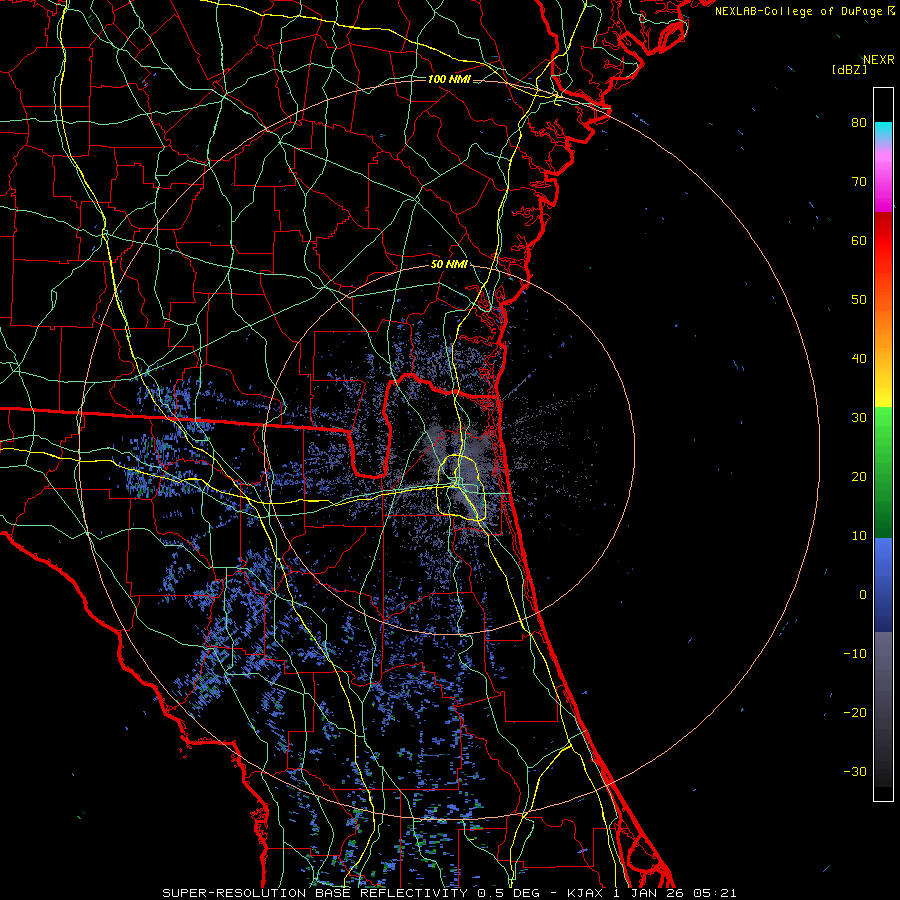Click the -20 value on the dBZ scale
The image size is (900, 900).
point(855,713)
